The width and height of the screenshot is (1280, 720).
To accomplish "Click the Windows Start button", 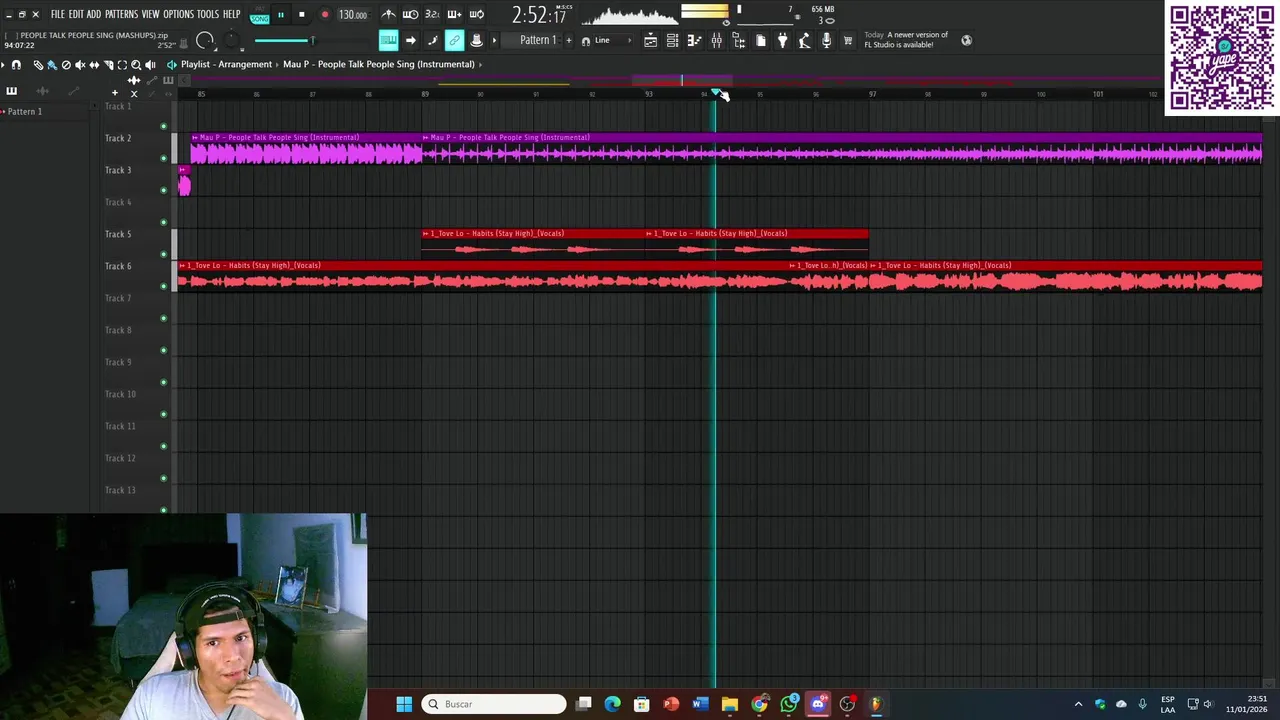I will pyautogui.click(x=404, y=704).
